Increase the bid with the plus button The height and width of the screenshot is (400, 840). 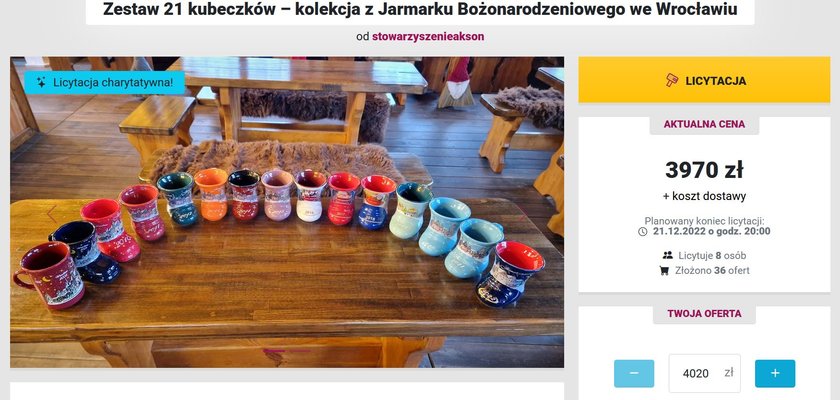coord(775,373)
